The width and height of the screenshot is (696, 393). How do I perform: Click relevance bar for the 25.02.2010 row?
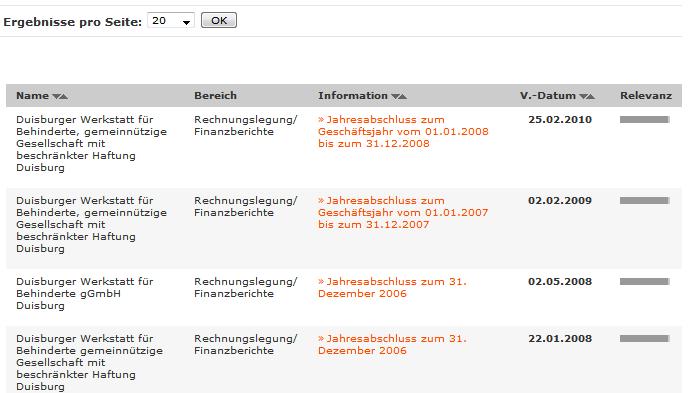645,119
